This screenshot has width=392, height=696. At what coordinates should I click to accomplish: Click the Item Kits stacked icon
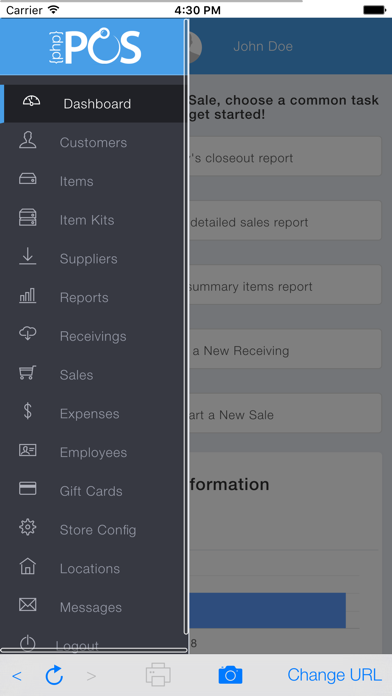tap(28, 218)
